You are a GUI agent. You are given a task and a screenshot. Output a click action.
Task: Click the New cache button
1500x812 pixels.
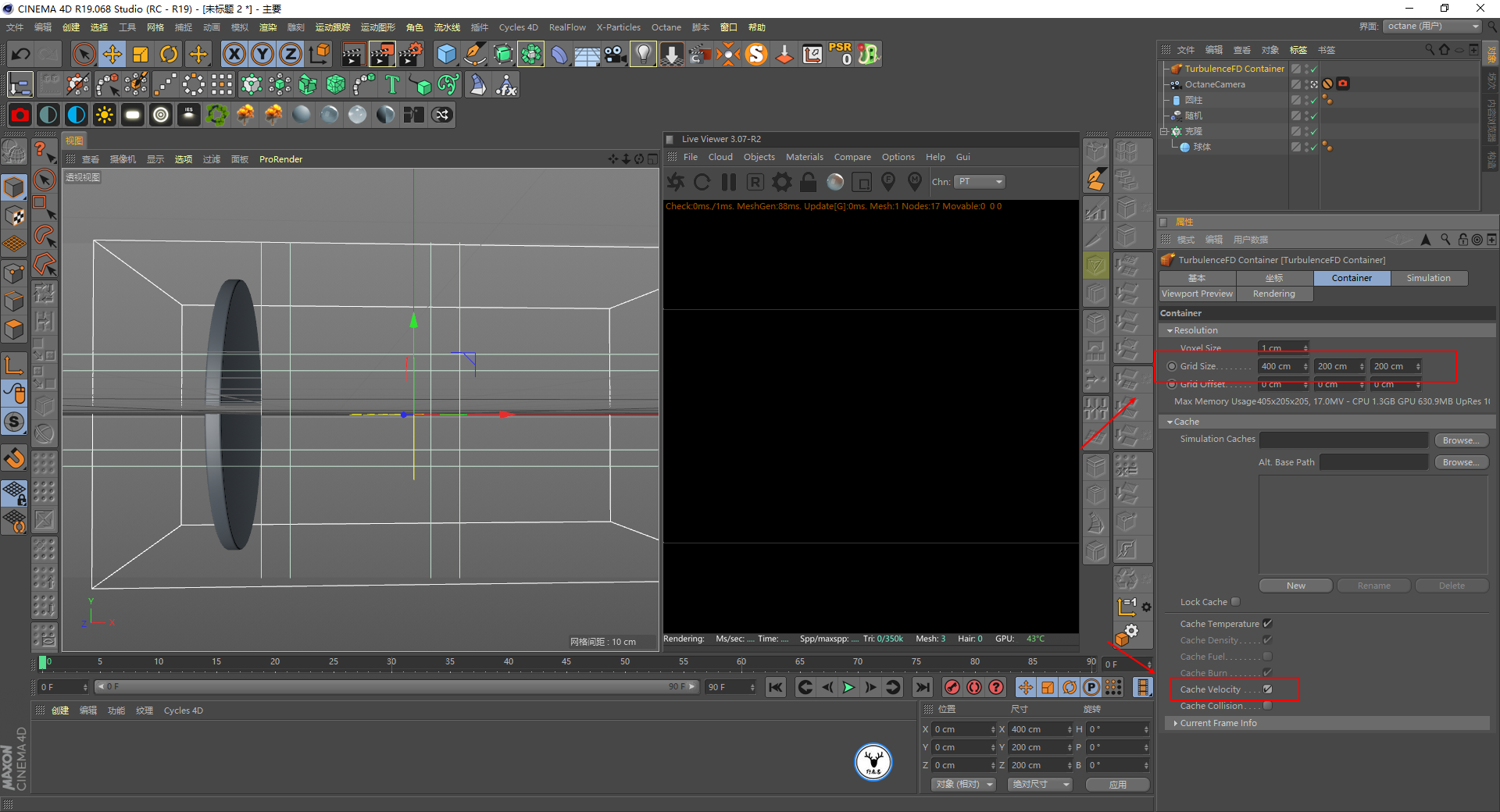[1295, 586]
